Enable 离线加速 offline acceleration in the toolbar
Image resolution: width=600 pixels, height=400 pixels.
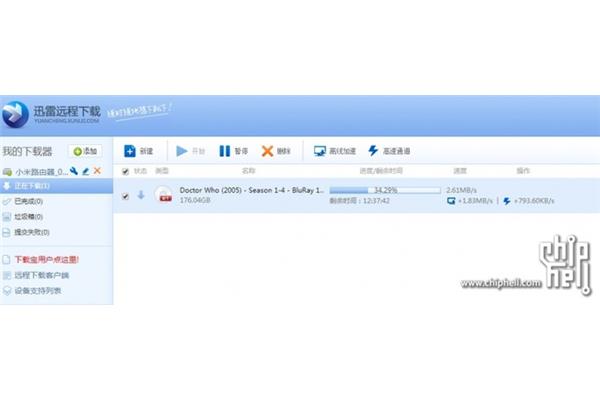[335, 151]
